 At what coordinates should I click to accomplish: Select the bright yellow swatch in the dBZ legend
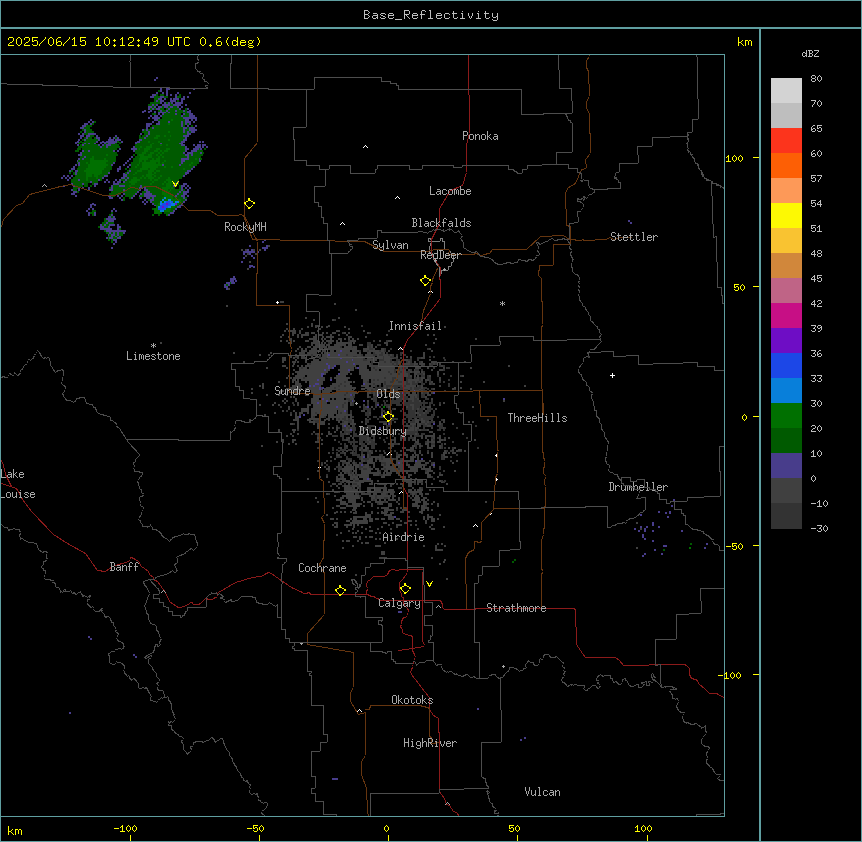[x=786, y=215]
